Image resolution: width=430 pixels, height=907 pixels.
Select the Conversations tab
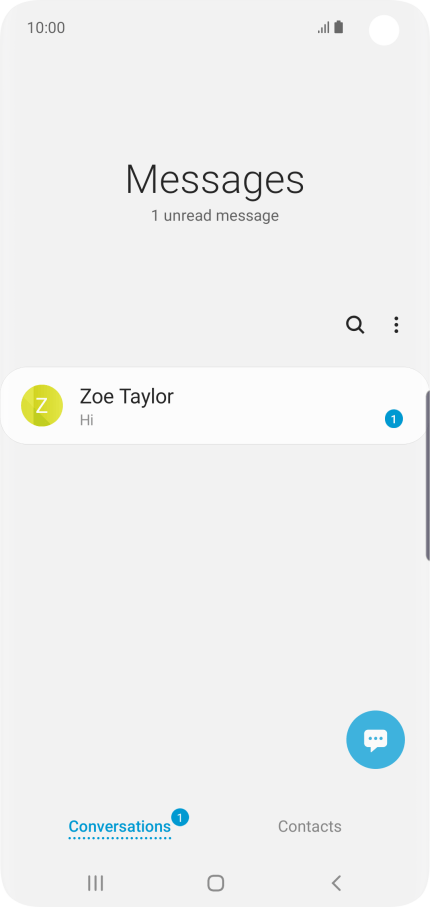(x=120, y=827)
